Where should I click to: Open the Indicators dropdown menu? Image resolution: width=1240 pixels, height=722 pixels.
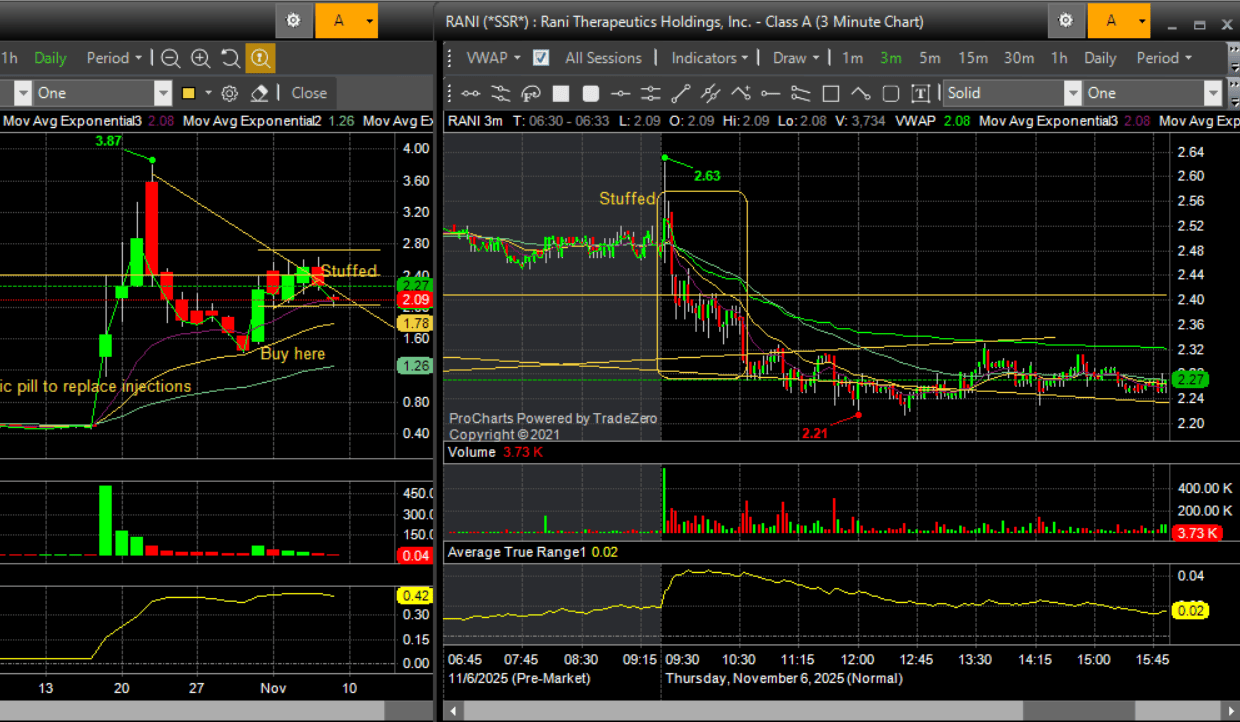[710, 58]
